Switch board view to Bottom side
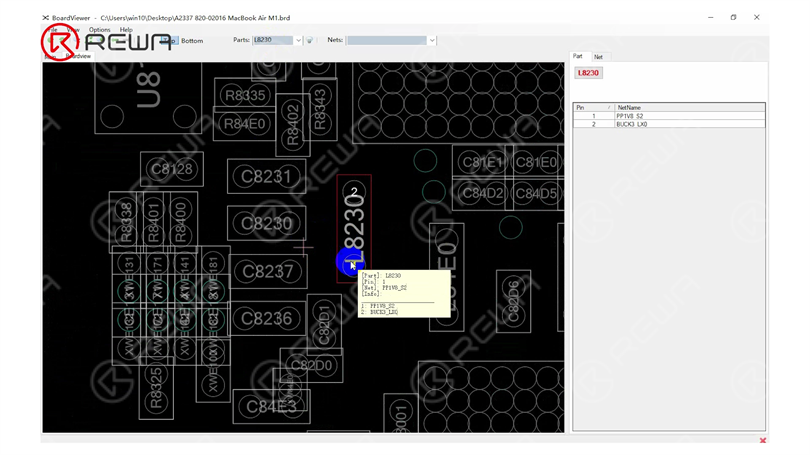Image resolution: width=810 pixels, height=455 pixels. point(192,41)
